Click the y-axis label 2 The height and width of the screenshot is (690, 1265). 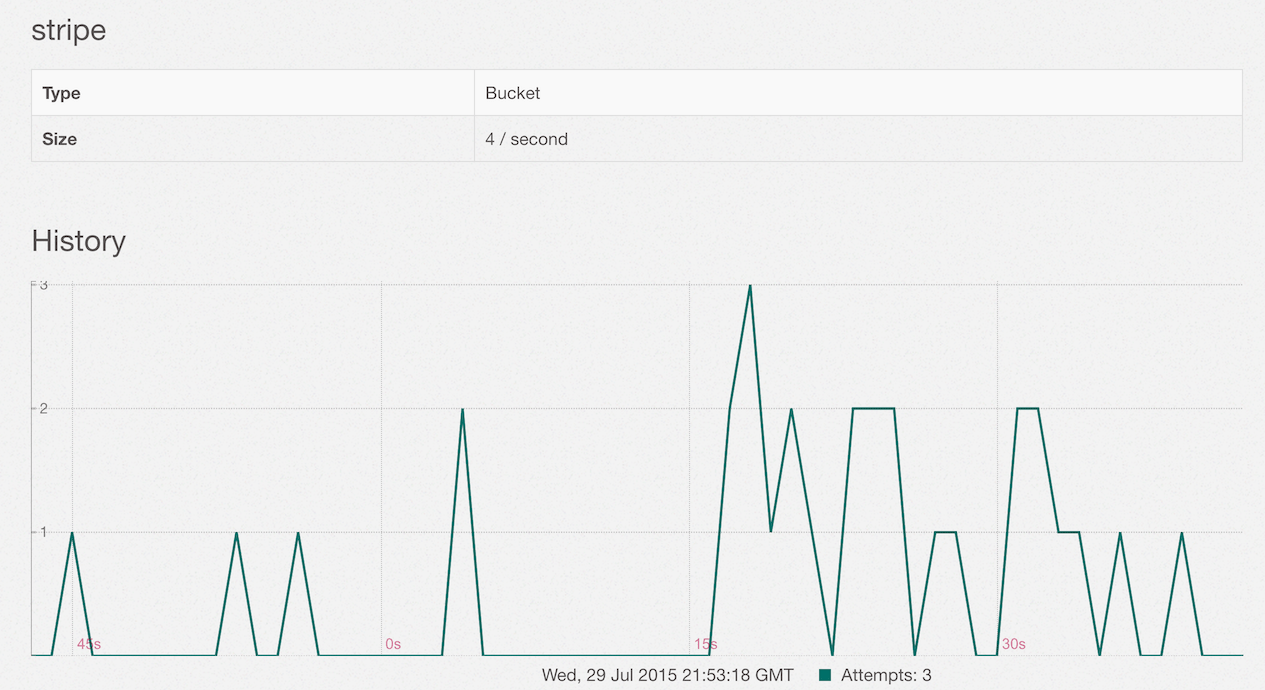coord(43,408)
